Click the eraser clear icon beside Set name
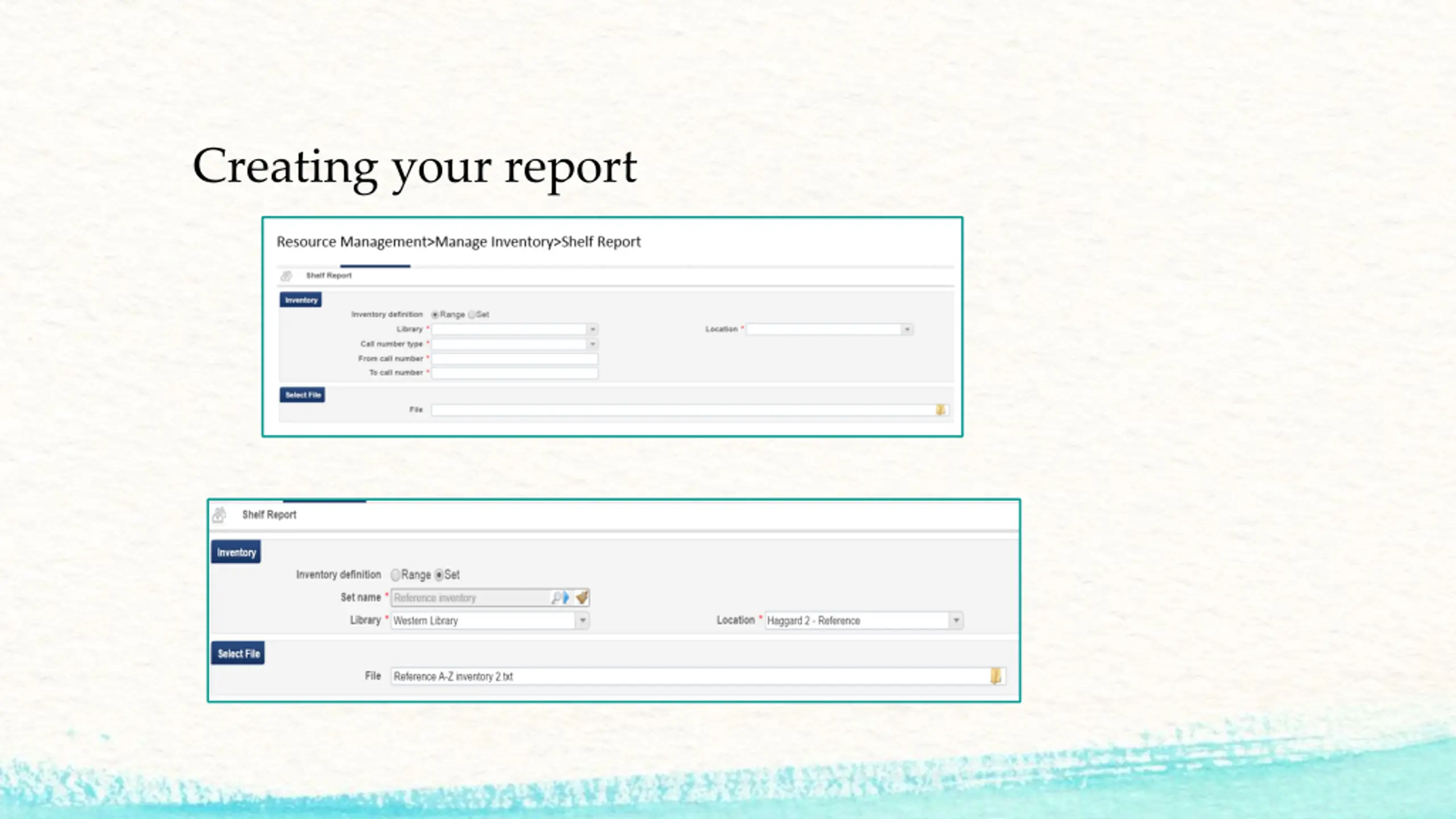The image size is (1456, 819). [x=581, y=597]
